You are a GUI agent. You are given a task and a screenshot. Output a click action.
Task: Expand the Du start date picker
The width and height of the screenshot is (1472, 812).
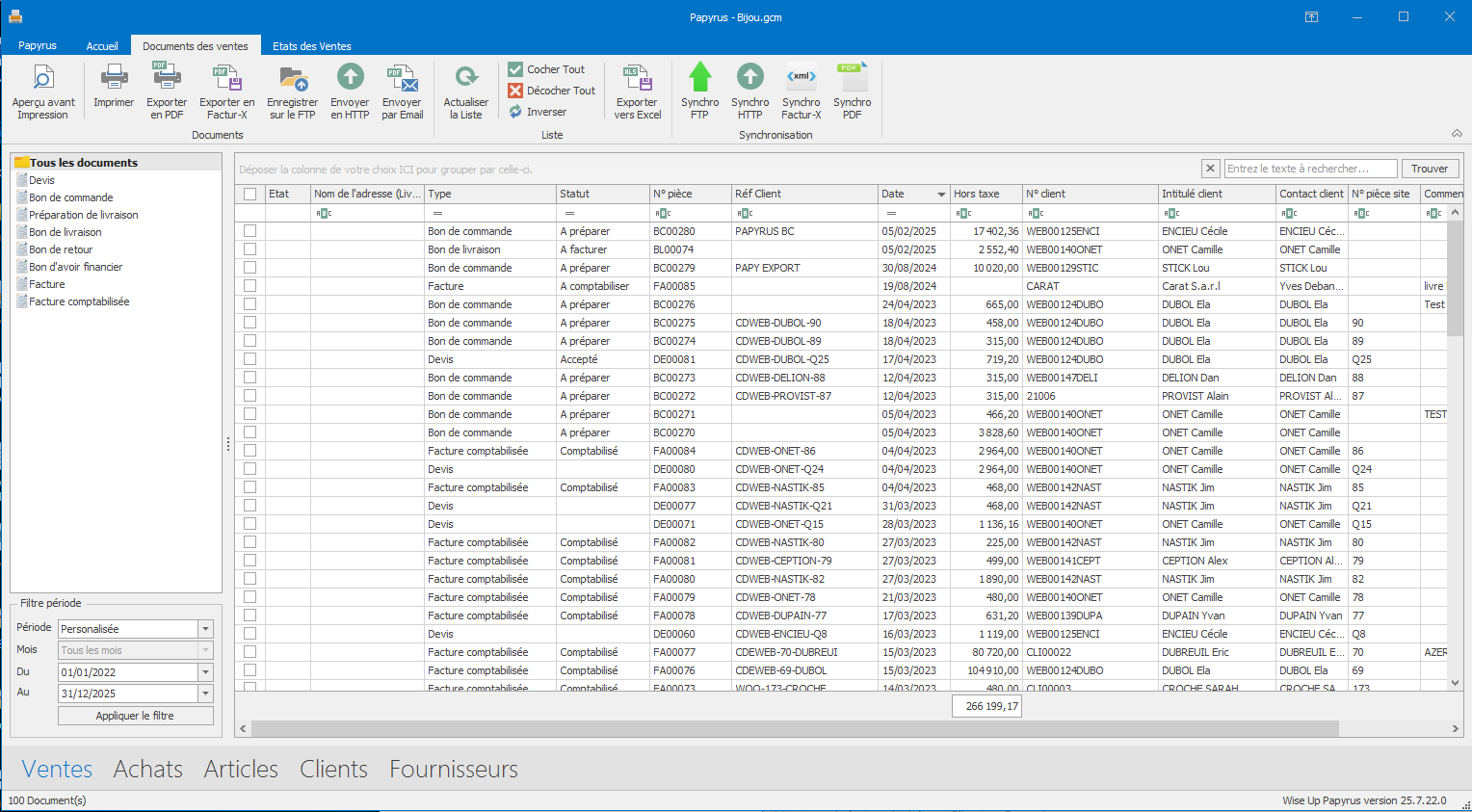click(205, 672)
